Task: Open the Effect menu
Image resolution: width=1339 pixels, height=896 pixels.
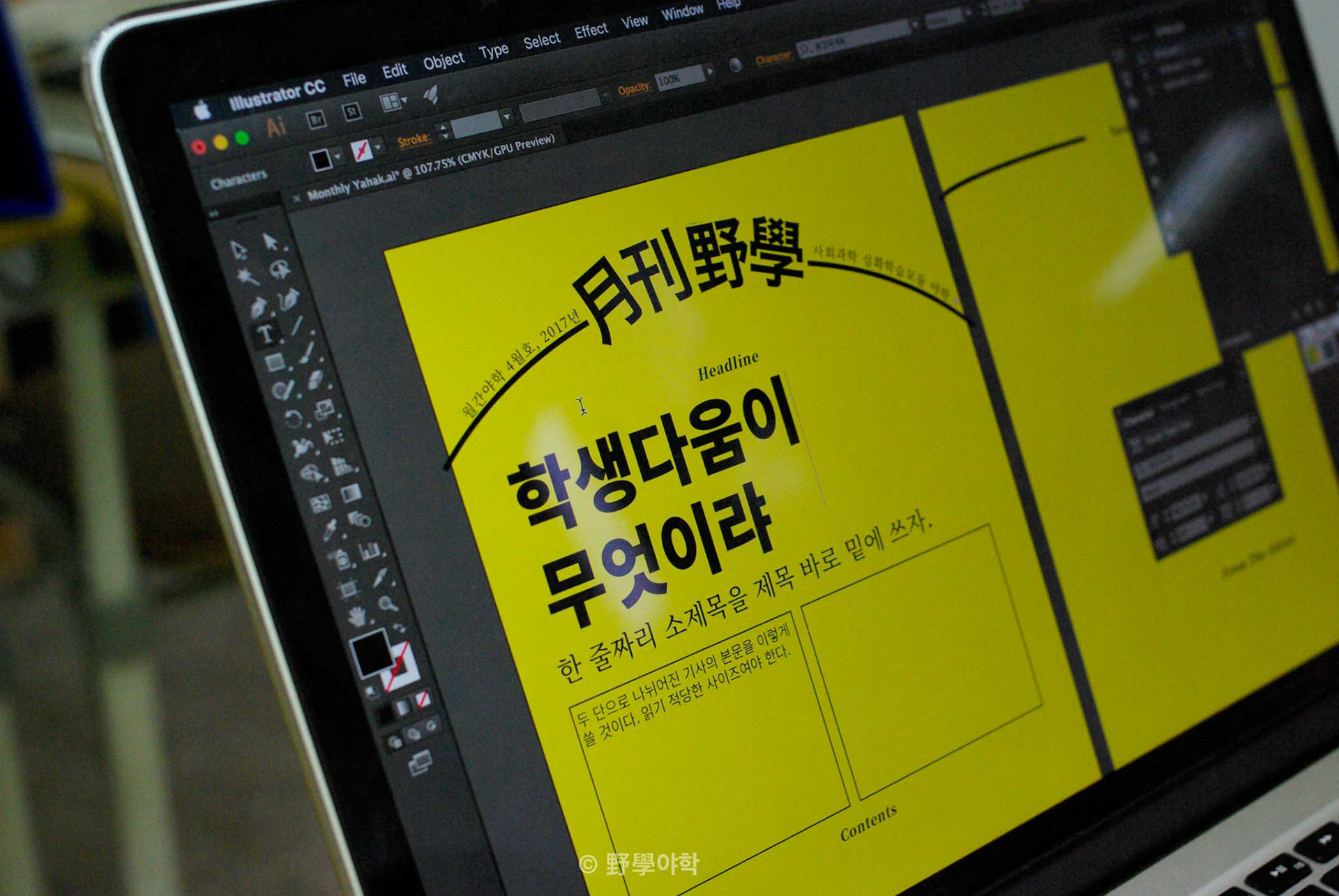Action: (x=591, y=31)
